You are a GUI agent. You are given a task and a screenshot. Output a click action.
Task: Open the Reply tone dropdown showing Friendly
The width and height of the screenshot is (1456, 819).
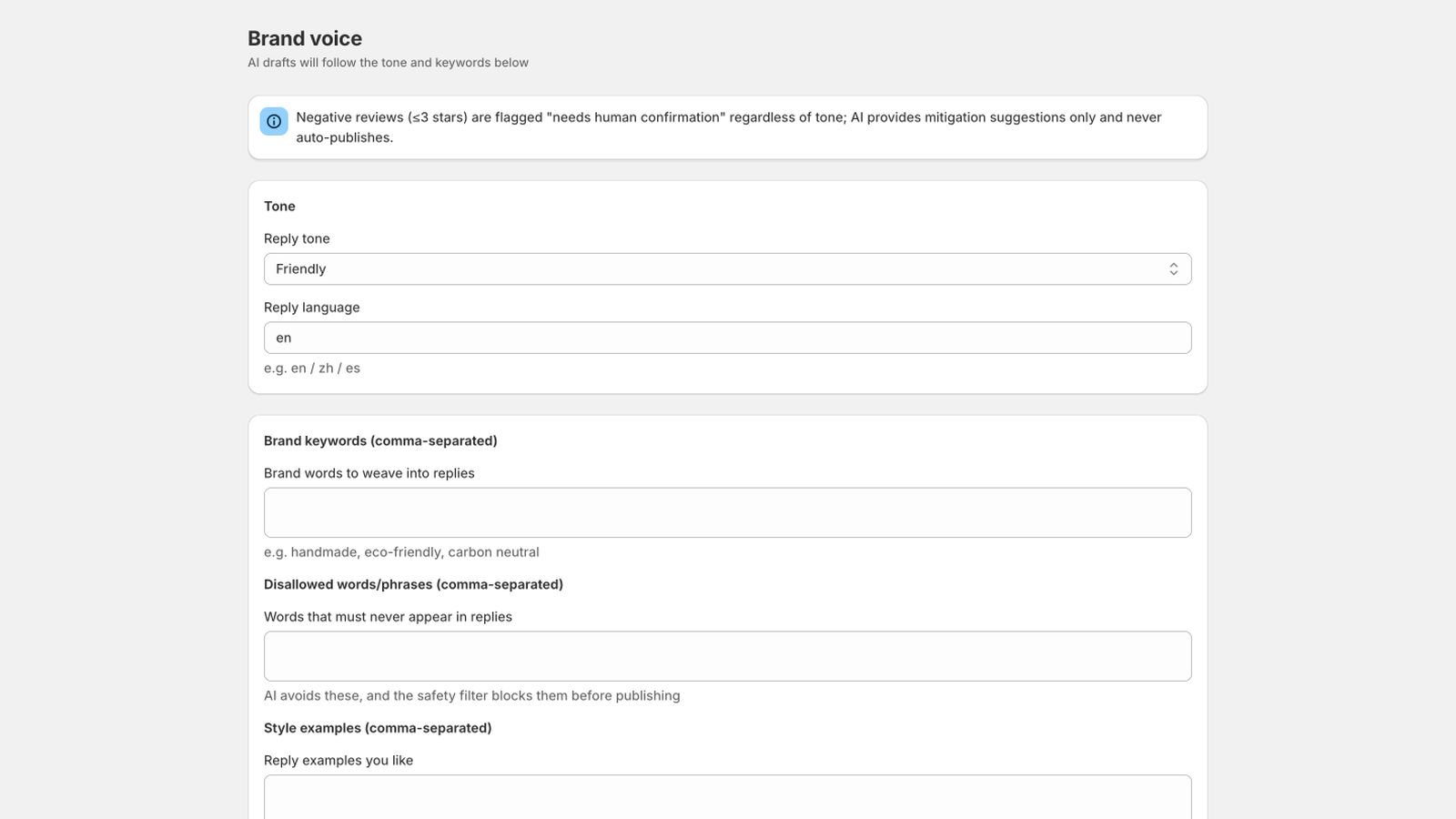tap(727, 269)
